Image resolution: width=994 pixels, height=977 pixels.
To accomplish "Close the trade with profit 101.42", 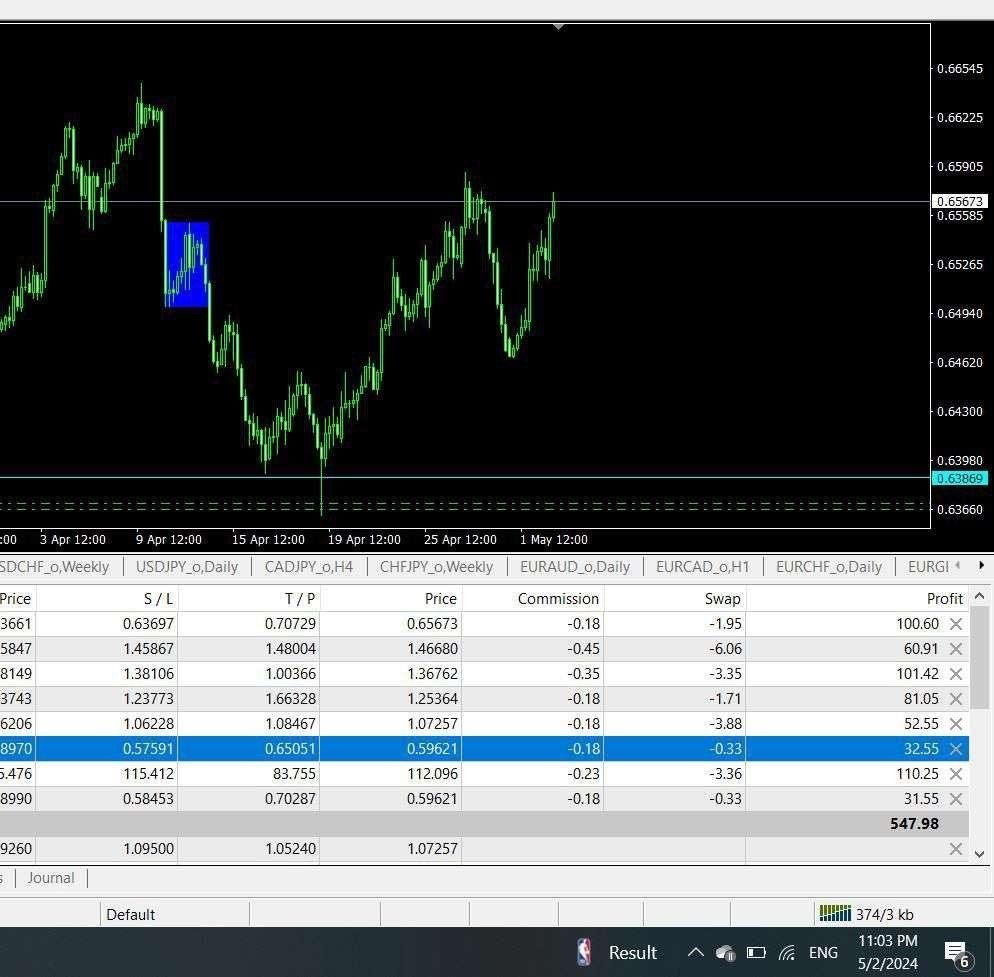I will pyautogui.click(x=956, y=674).
